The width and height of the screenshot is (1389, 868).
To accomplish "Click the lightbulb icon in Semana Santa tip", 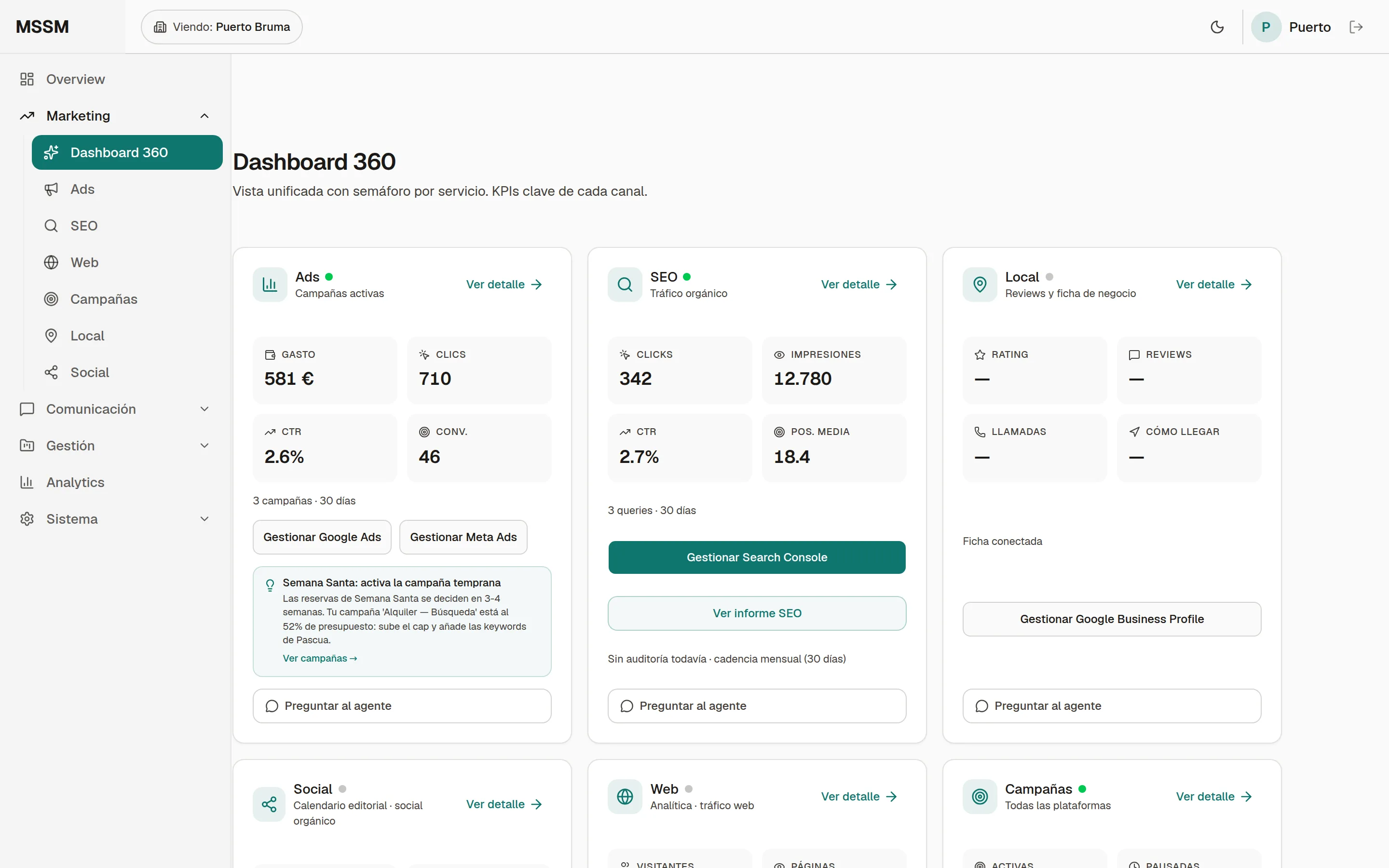I will (270, 585).
